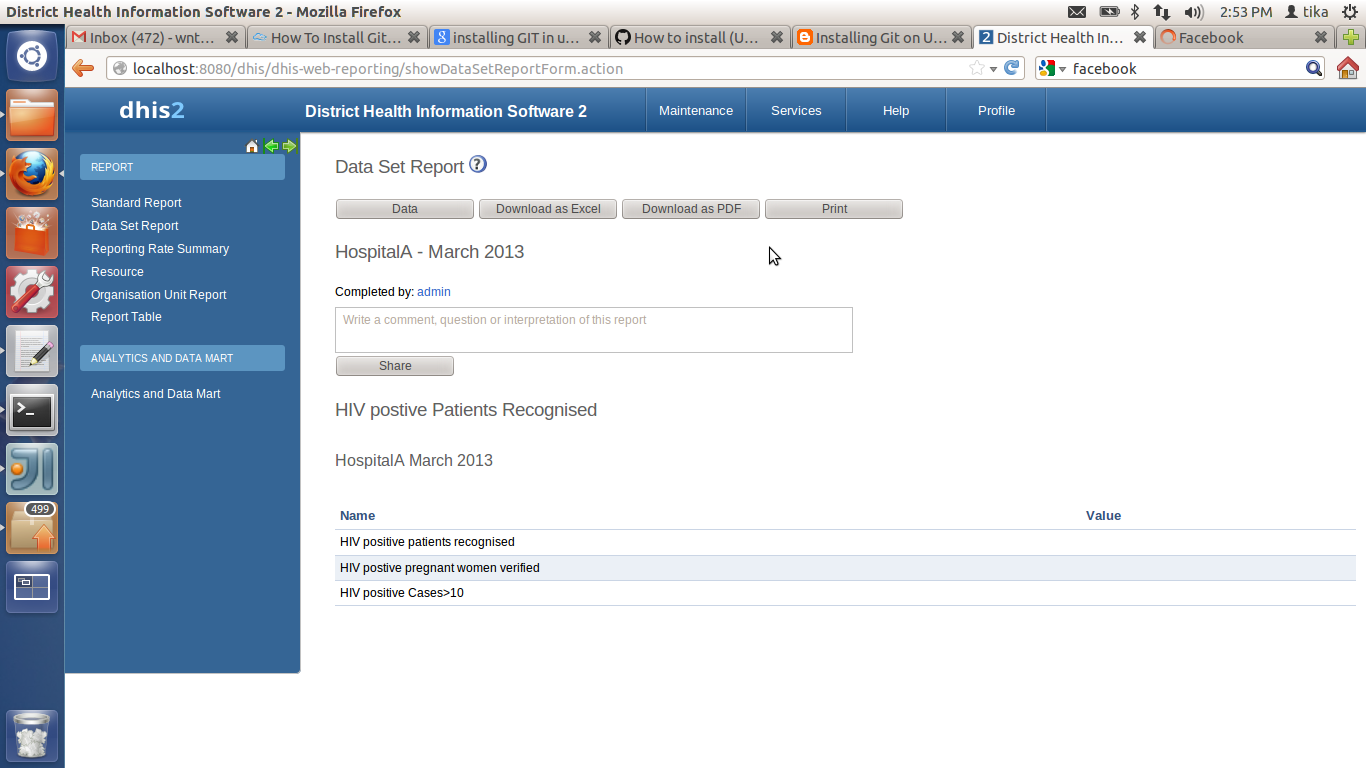This screenshot has width=1366, height=768.
Task: Open the clock showing 2:53 PM
Action: coord(1246,12)
